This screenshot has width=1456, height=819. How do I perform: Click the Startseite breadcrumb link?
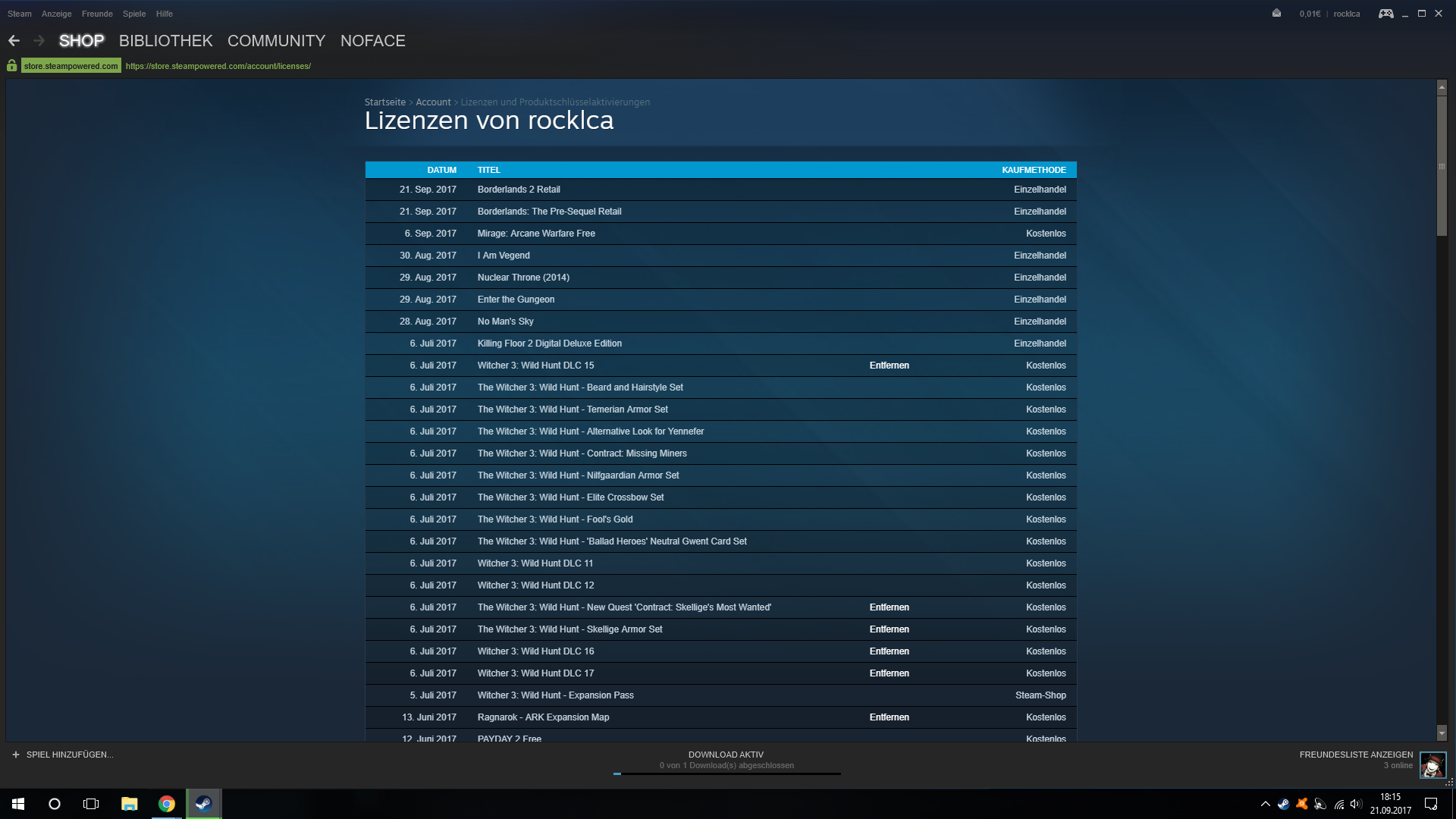pos(385,102)
